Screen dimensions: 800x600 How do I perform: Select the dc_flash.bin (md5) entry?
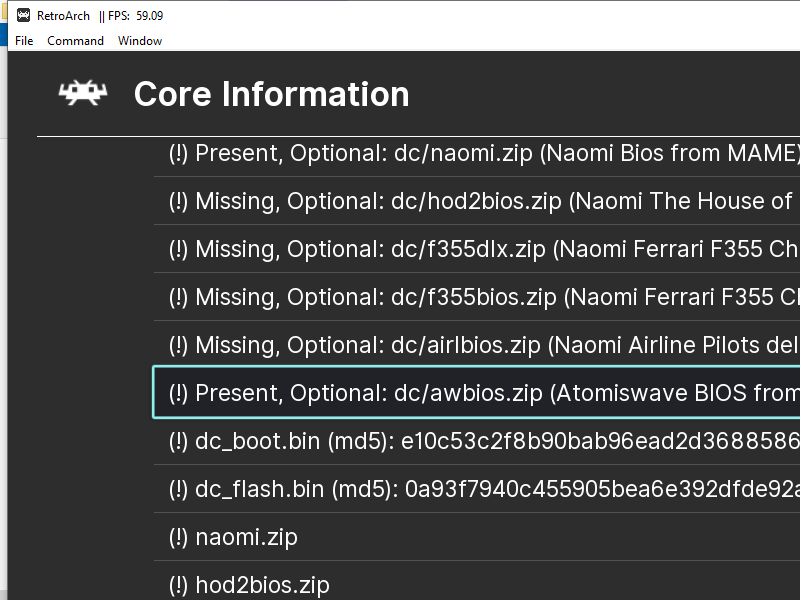pyautogui.click(x=477, y=489)
